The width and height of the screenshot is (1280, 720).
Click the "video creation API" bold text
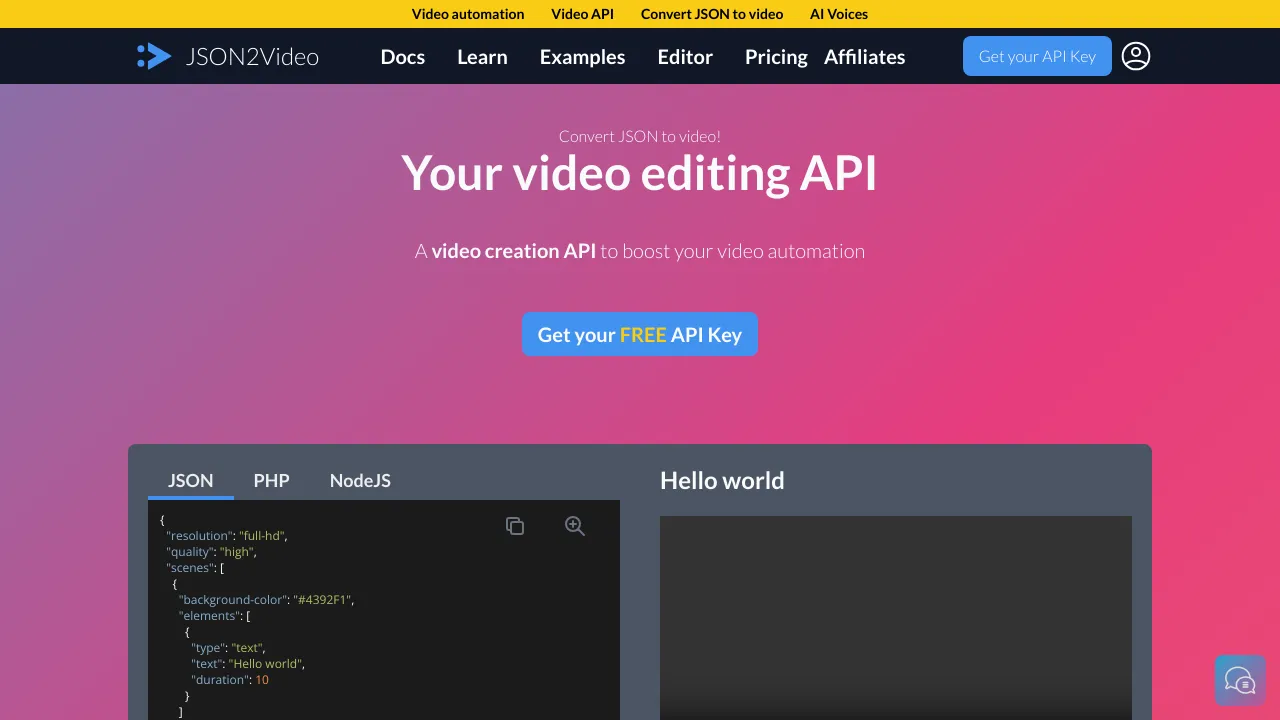[x=514, y=251]
